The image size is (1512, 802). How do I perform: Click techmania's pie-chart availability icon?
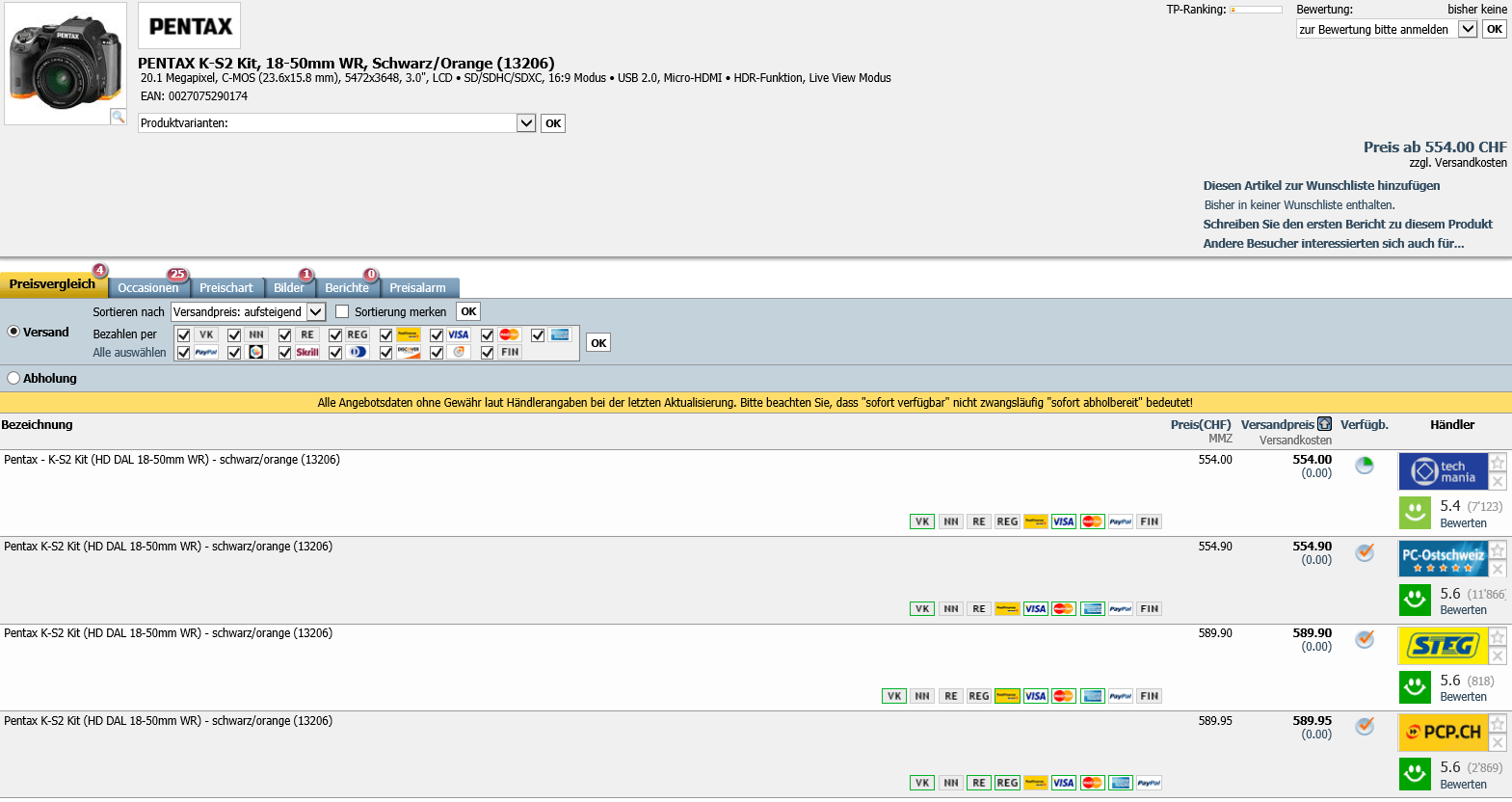1365,466
